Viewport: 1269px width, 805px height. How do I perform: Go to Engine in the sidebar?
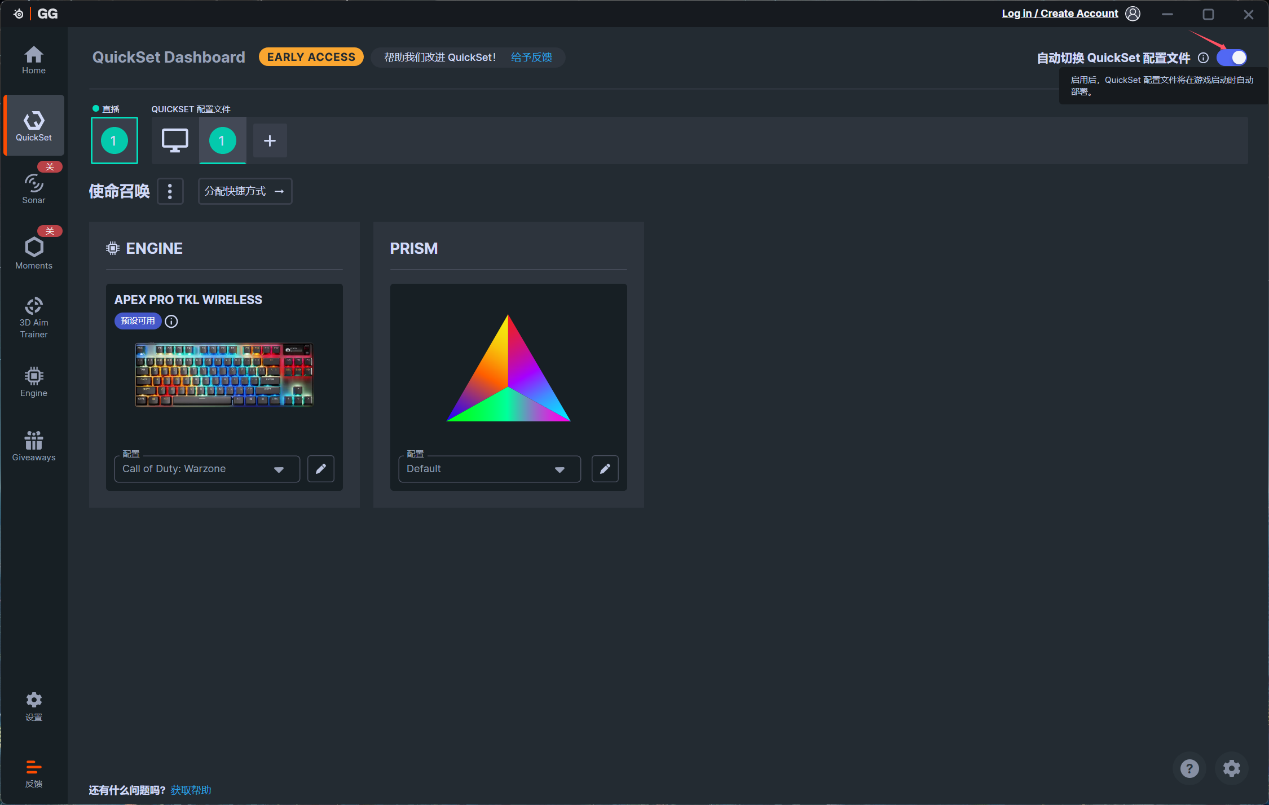pyautogui.click(x=34, y=381)
